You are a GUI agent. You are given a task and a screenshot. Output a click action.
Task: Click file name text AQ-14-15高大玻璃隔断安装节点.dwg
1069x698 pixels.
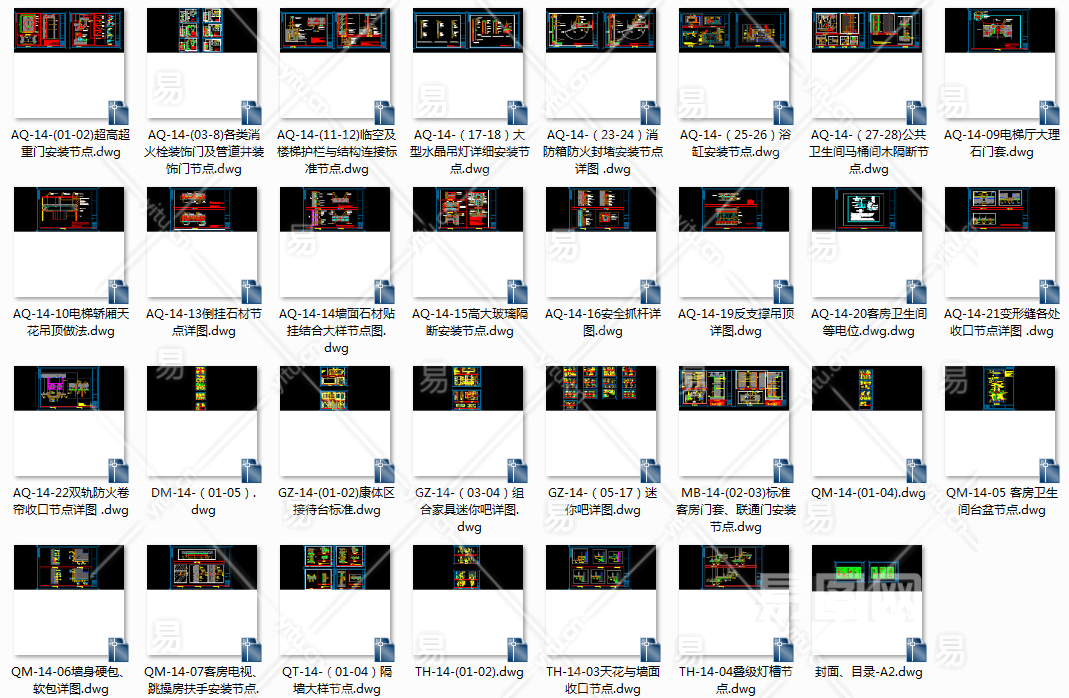pyautogui.click(x=470, y=322)
